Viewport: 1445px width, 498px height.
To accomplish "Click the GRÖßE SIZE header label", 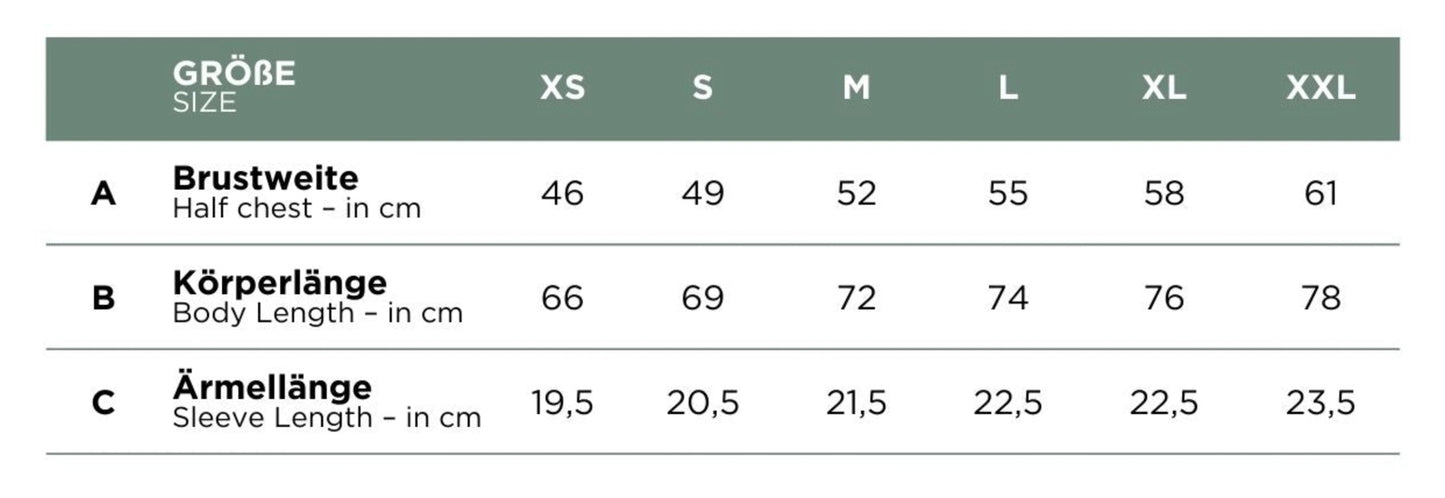I will tap(234, 87).
